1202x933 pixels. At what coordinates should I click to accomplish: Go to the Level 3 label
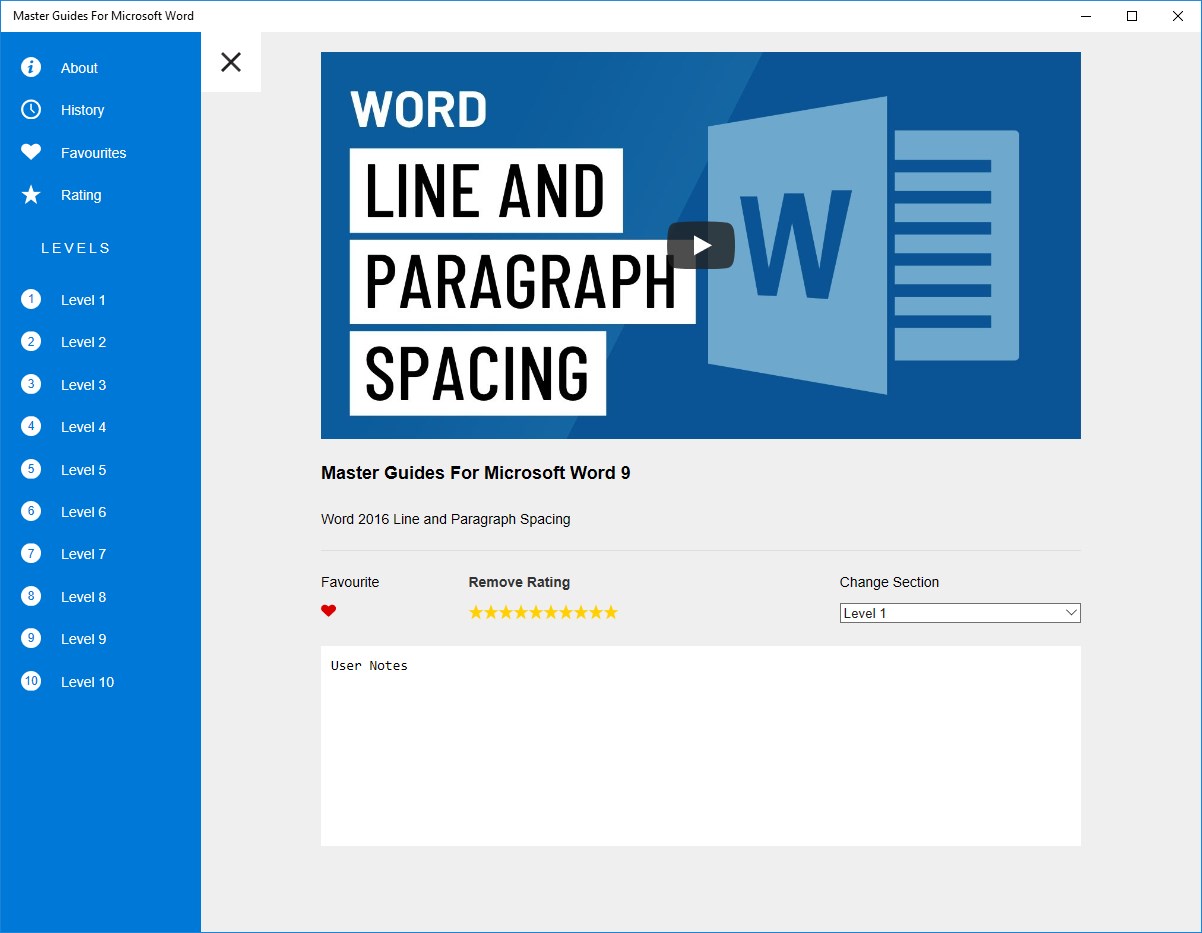pyautogui.click(x=83, y=385)
